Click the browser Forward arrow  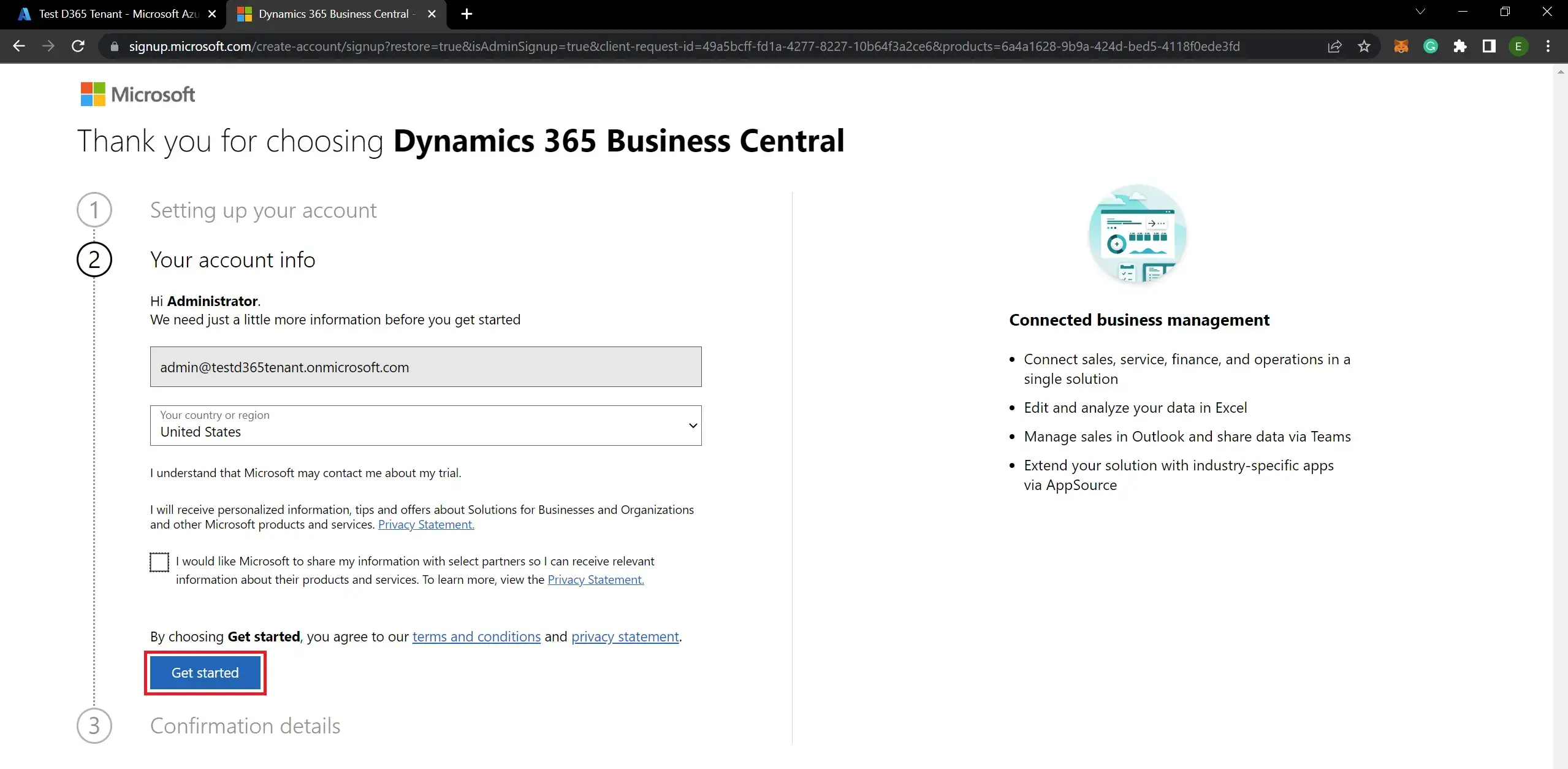[x=48, y=46]
